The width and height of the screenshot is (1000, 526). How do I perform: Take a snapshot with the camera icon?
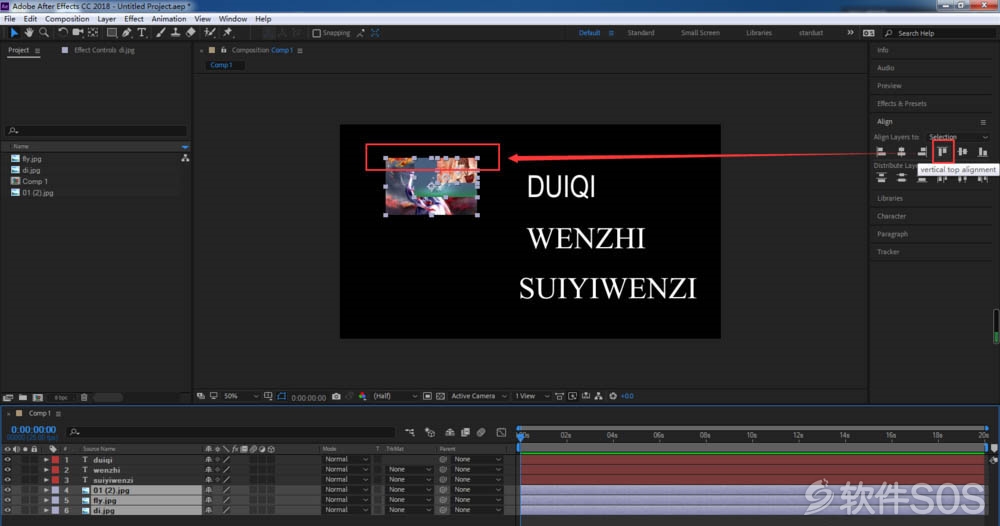tap(336, 397)
